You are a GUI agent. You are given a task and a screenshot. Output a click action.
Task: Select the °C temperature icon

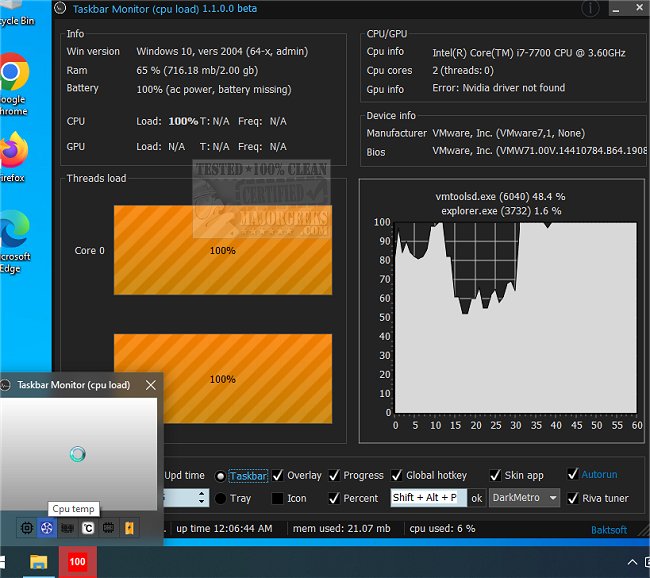coord(88,527)
